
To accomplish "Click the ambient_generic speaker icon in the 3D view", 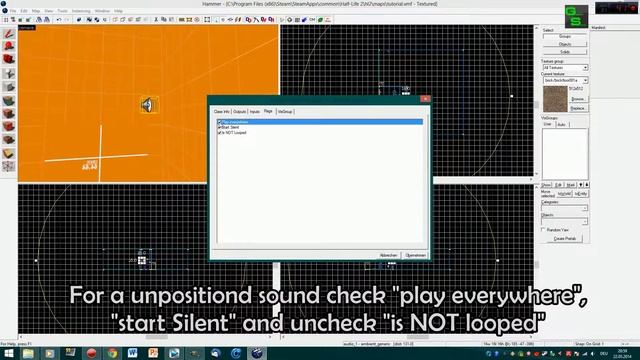I will [x=149, y=105].
